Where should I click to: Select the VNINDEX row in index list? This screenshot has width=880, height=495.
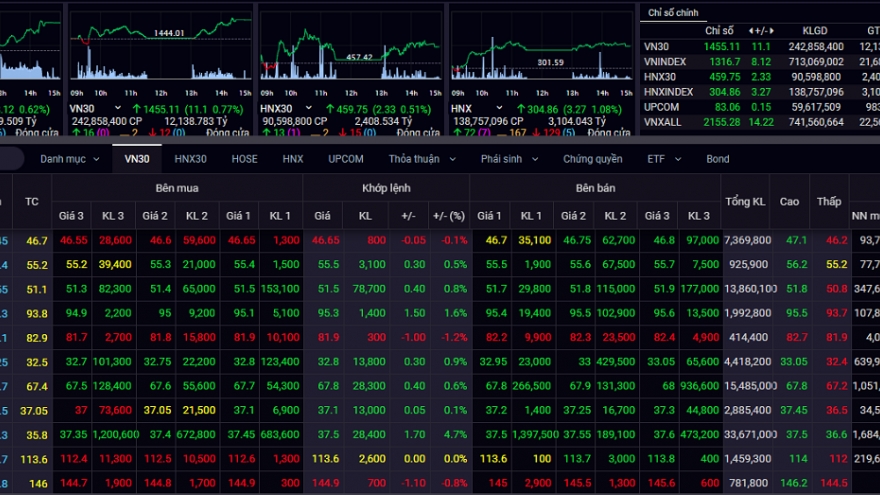[x=760, y=62]
